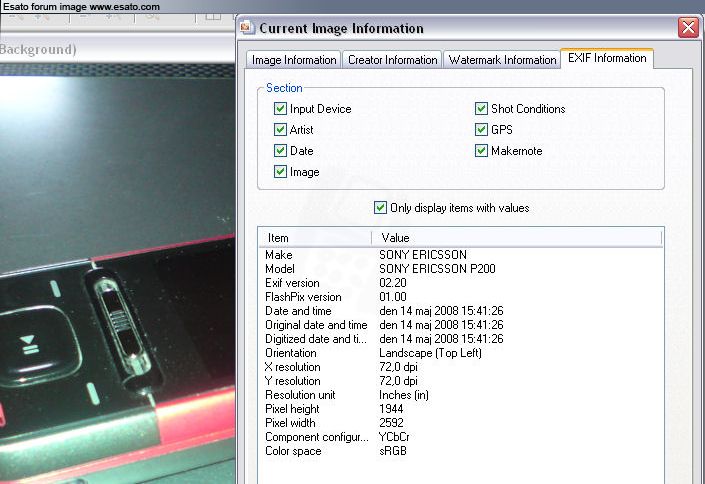Select the Exif version row
705x484 pixels.
[x=461, y=282]
